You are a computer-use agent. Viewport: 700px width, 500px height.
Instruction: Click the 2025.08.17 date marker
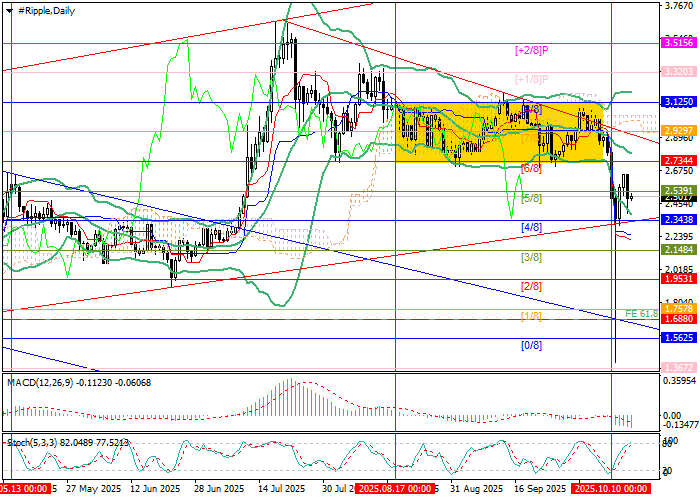(x=395, y=490)
